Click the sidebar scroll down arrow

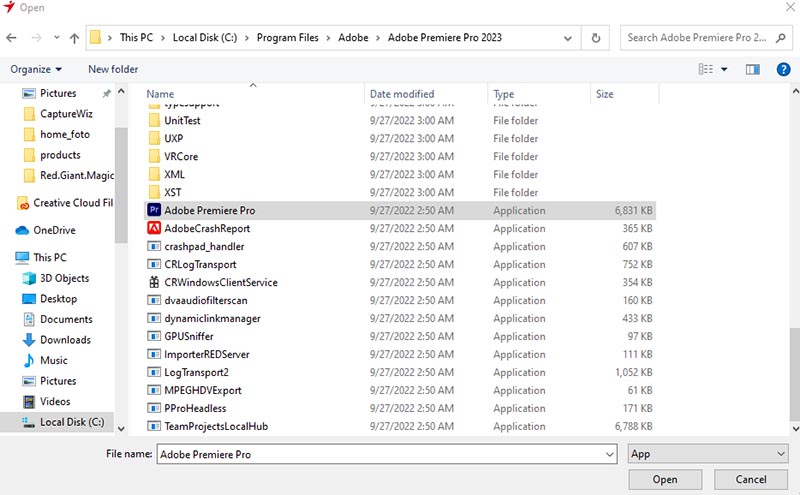[121, 428]
